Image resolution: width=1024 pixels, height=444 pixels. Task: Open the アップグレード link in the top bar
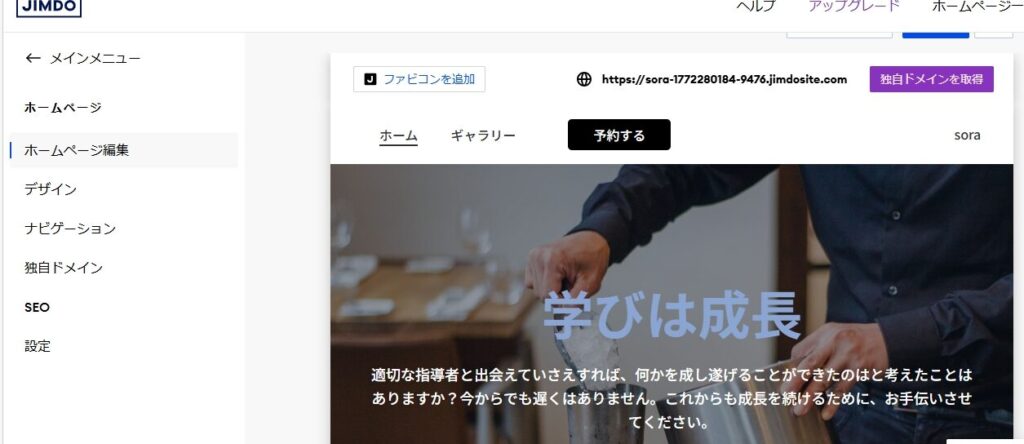tap(854, 7)
